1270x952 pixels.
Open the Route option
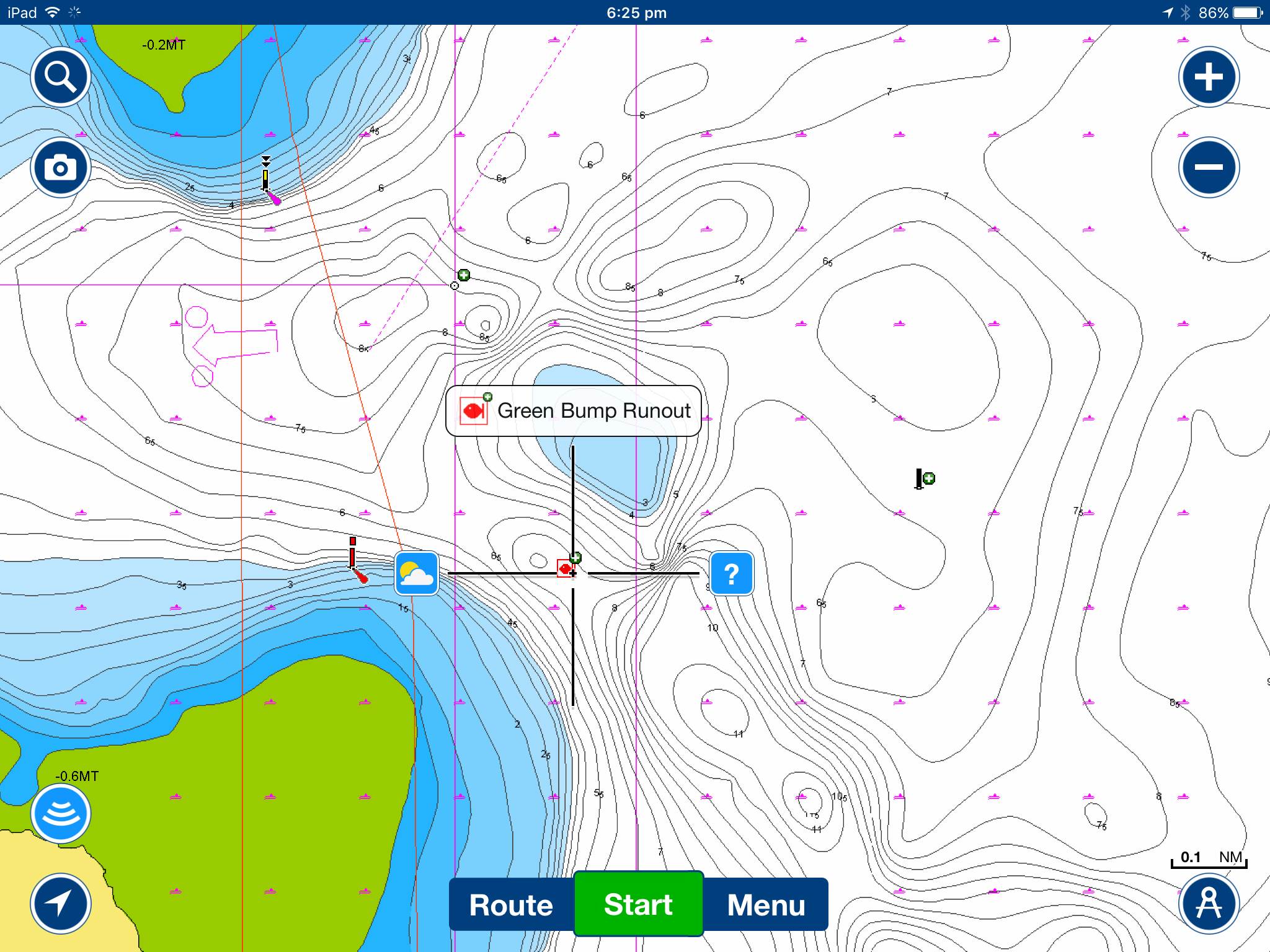pyautogui.click(x=511, y=905)
